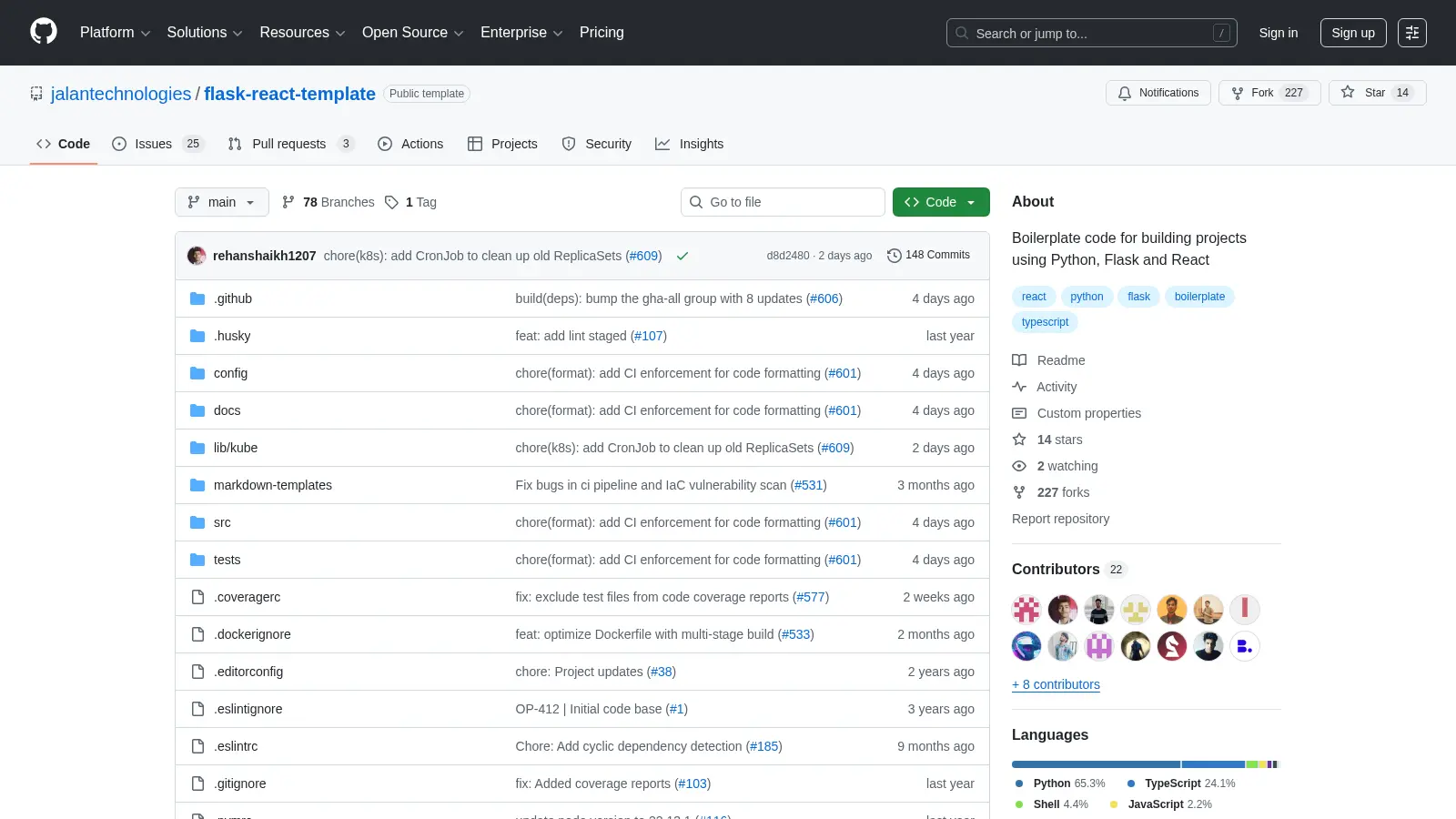This screenshot has height=819, width=1456.
Task: Expand the Open Source menu
Action: tap(413, 33)
